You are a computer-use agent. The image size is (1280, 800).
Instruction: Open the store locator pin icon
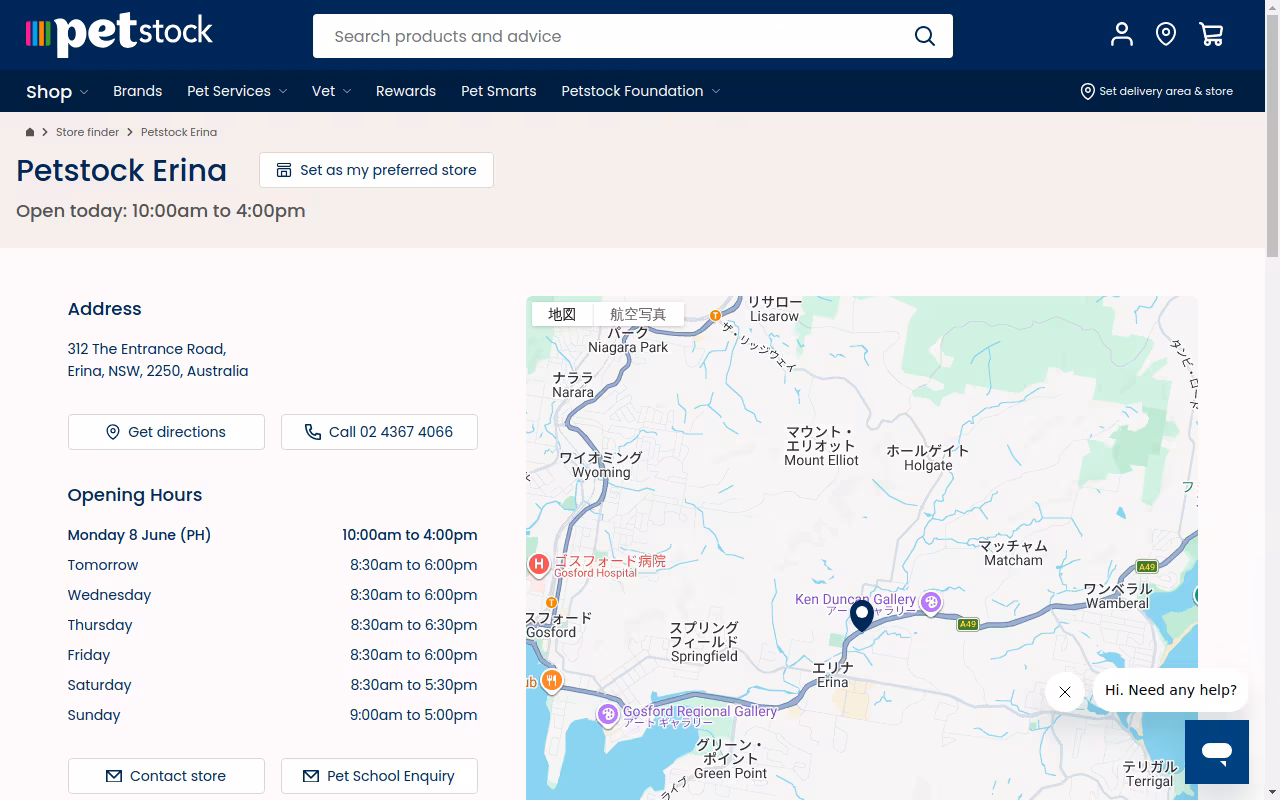(1166, 35)
